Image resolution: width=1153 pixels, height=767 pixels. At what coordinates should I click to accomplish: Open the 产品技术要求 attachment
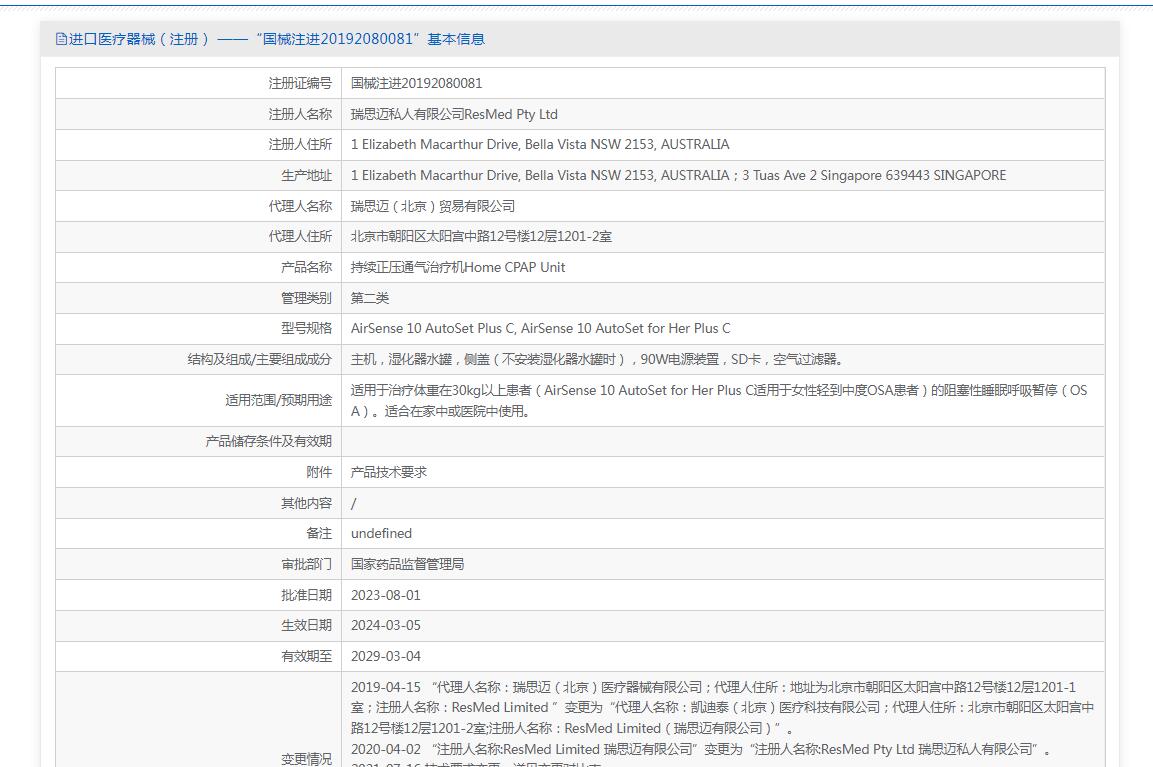click(x=389, y=472)
